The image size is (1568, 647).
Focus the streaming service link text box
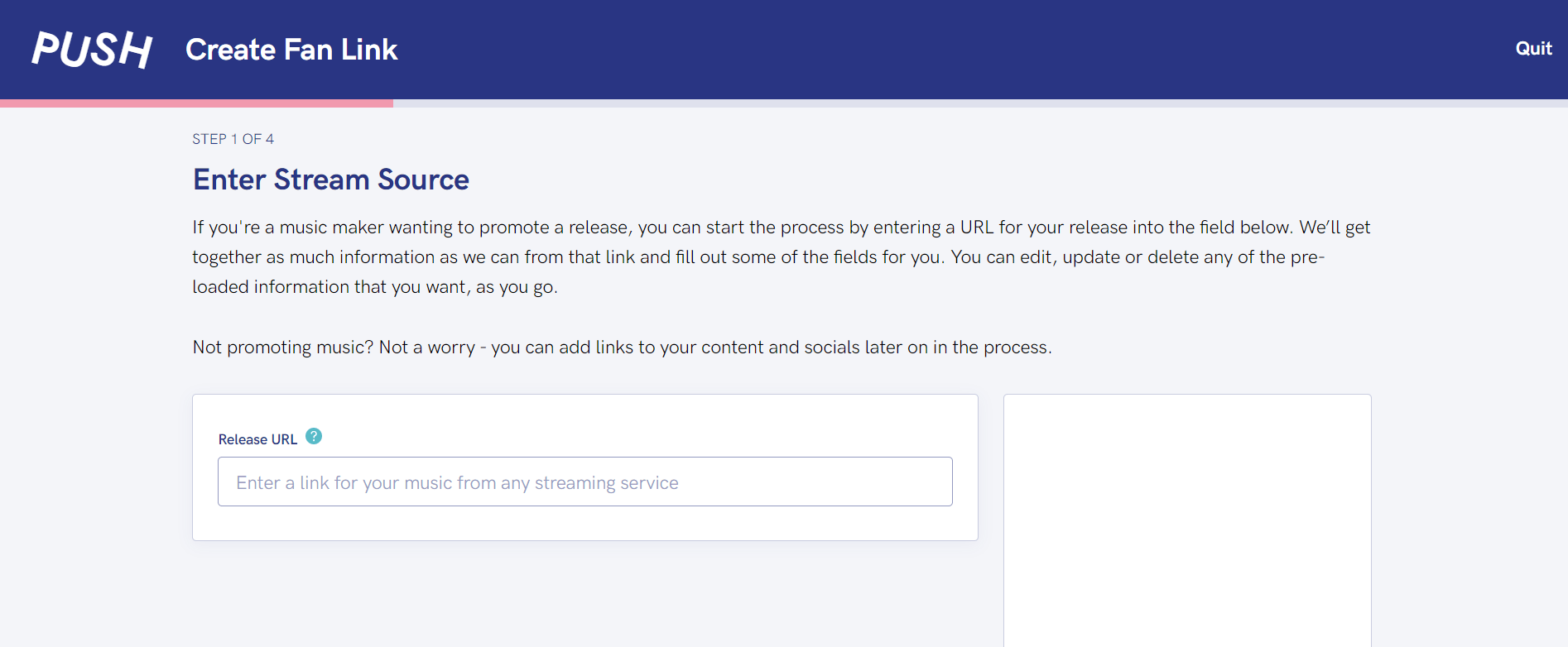coord(584,482)
